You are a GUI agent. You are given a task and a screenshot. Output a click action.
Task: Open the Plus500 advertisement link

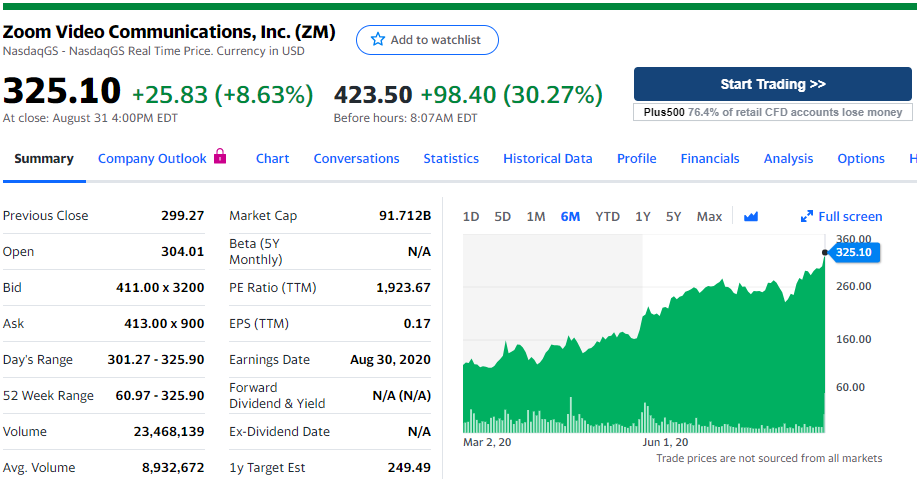click(x=772, y=112)
